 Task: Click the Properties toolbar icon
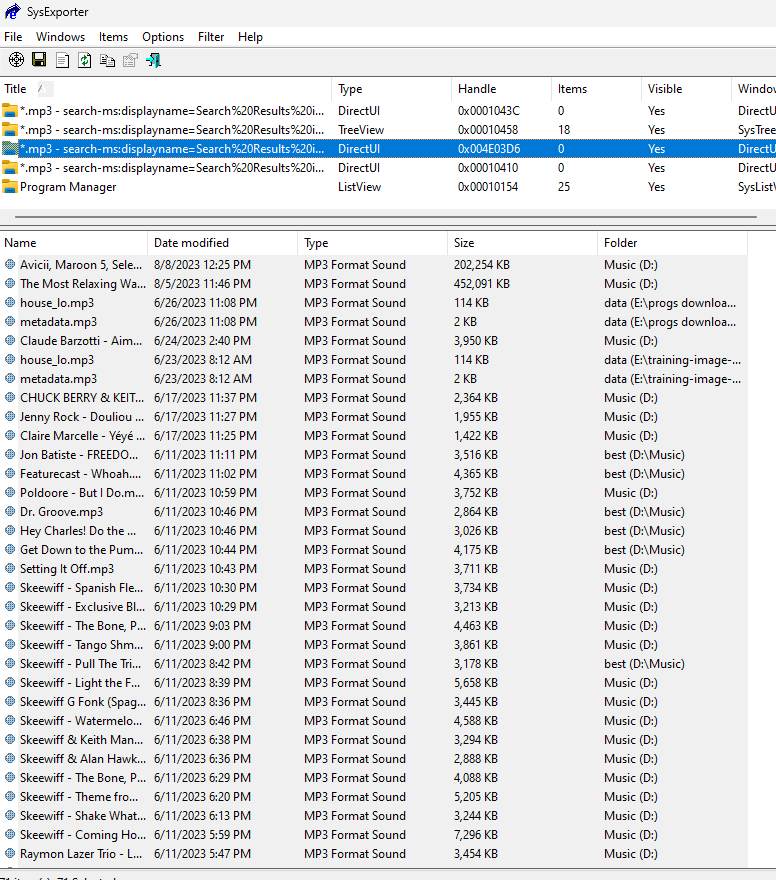click(x=130, y=60)
